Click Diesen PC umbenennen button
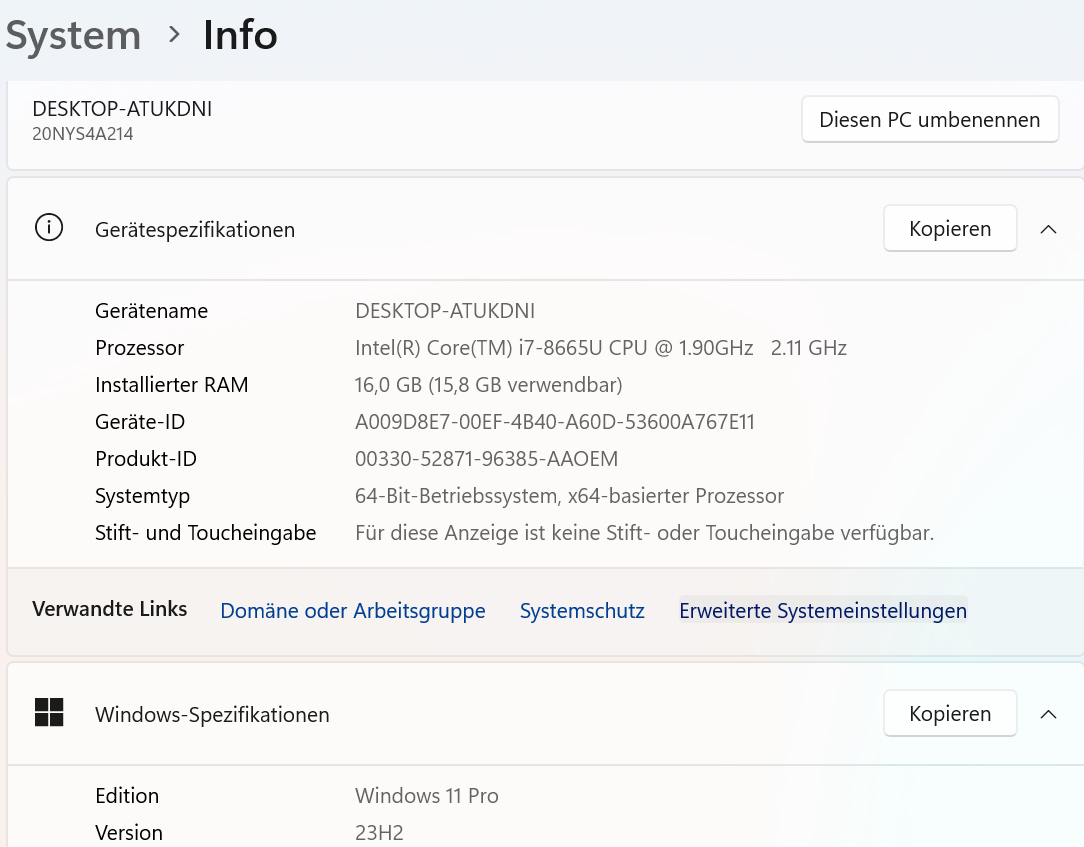The height and width of the screenshot is (847, 1084). 930,120
